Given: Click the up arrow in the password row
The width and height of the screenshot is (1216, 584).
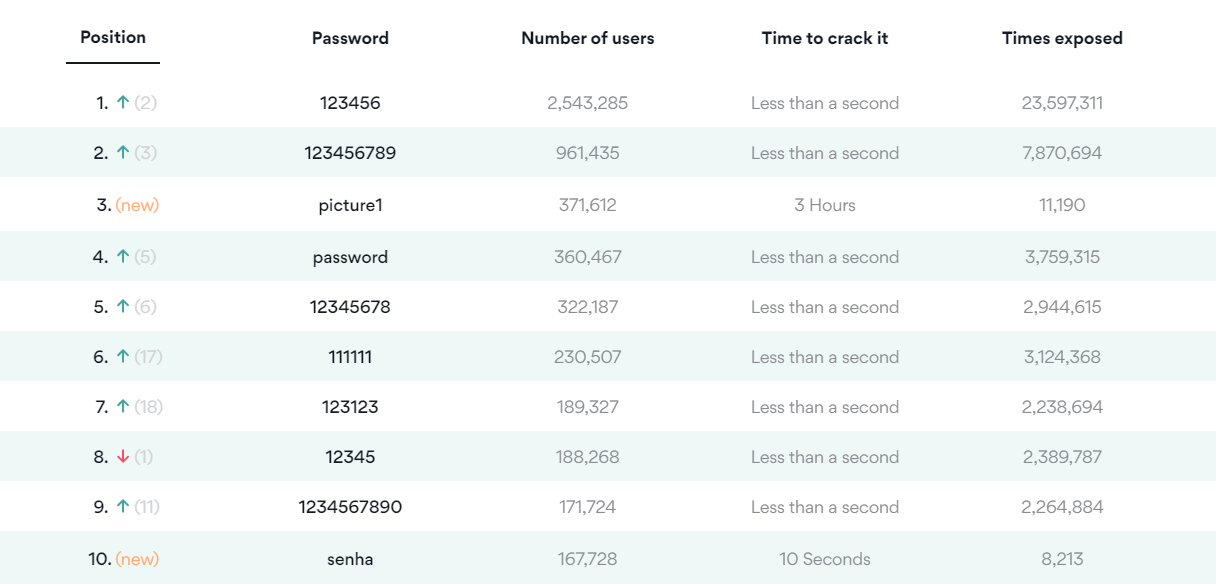Looking at the screenshot, I should (123, 257).
